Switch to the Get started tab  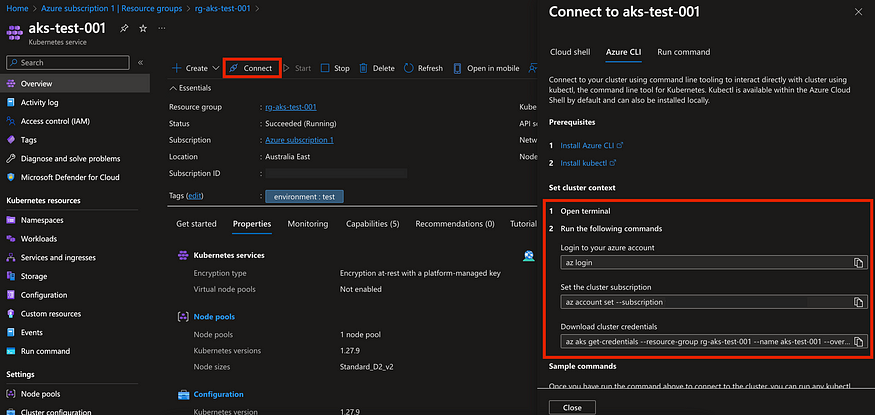pos(196,224)
